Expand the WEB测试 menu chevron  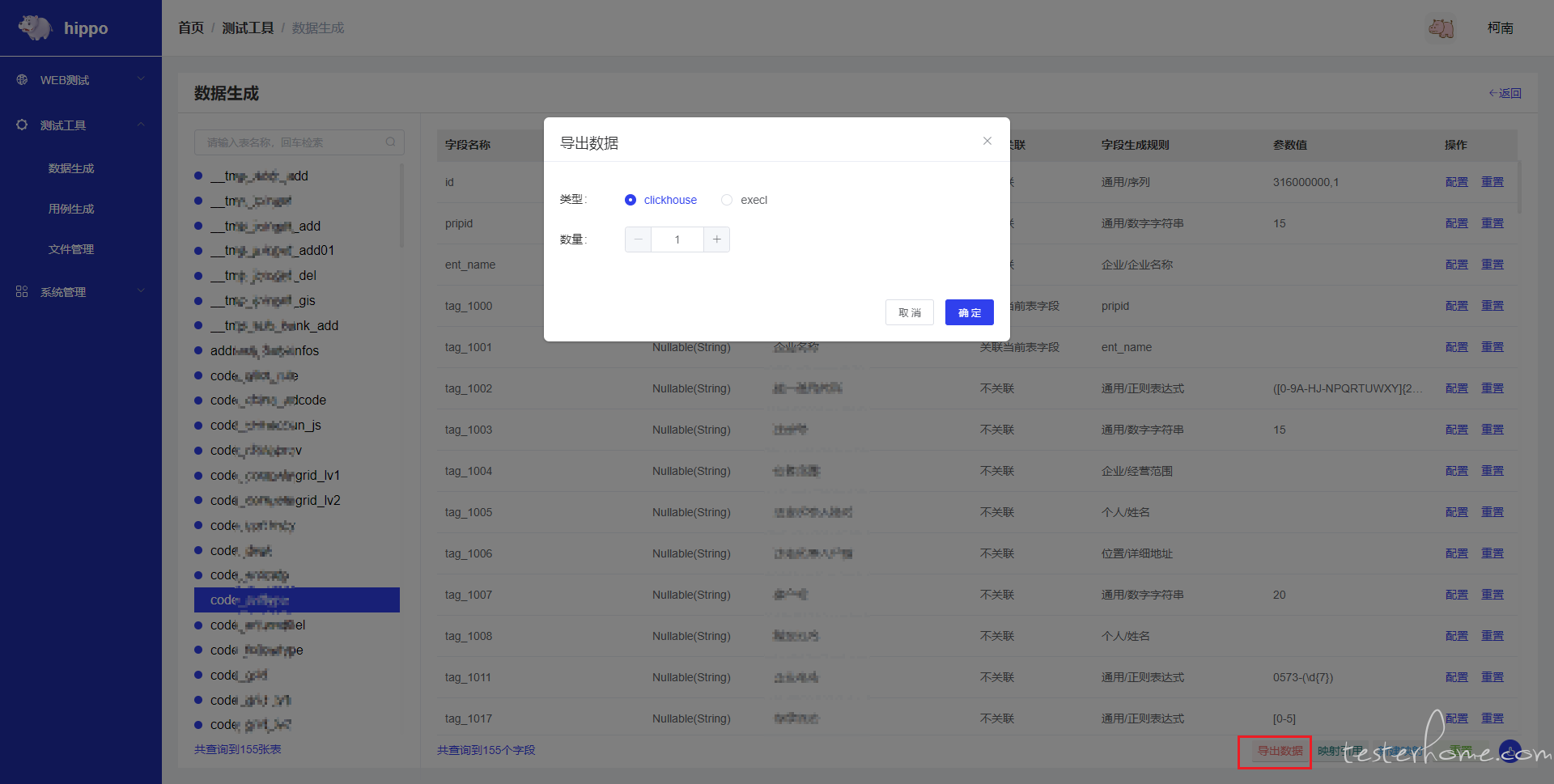pyautogui.click(x=141, y=79)
